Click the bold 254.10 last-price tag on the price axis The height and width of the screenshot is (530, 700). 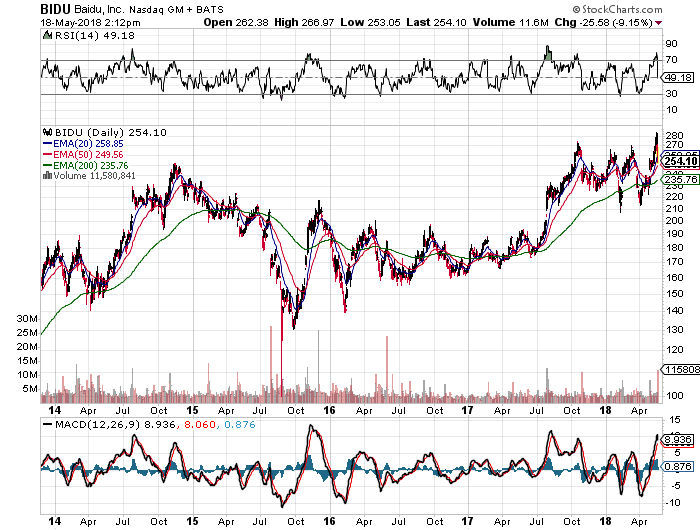(680, 161)
